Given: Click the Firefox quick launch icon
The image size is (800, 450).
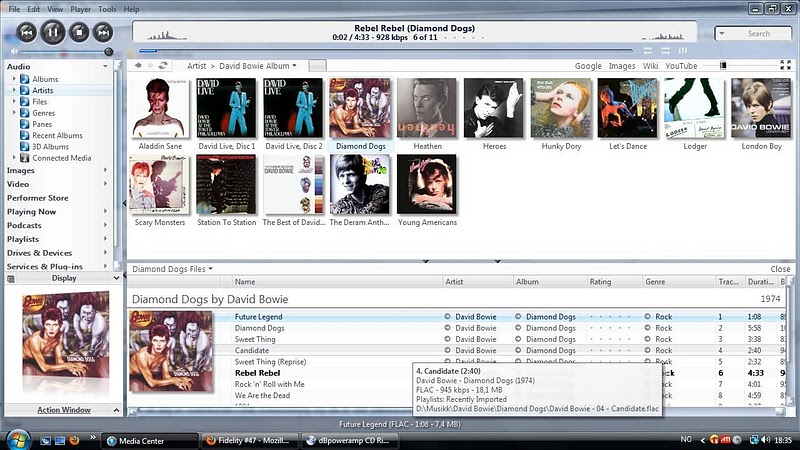Looking at the screenshot, I should pyautogui.click(x=74, y=440).
